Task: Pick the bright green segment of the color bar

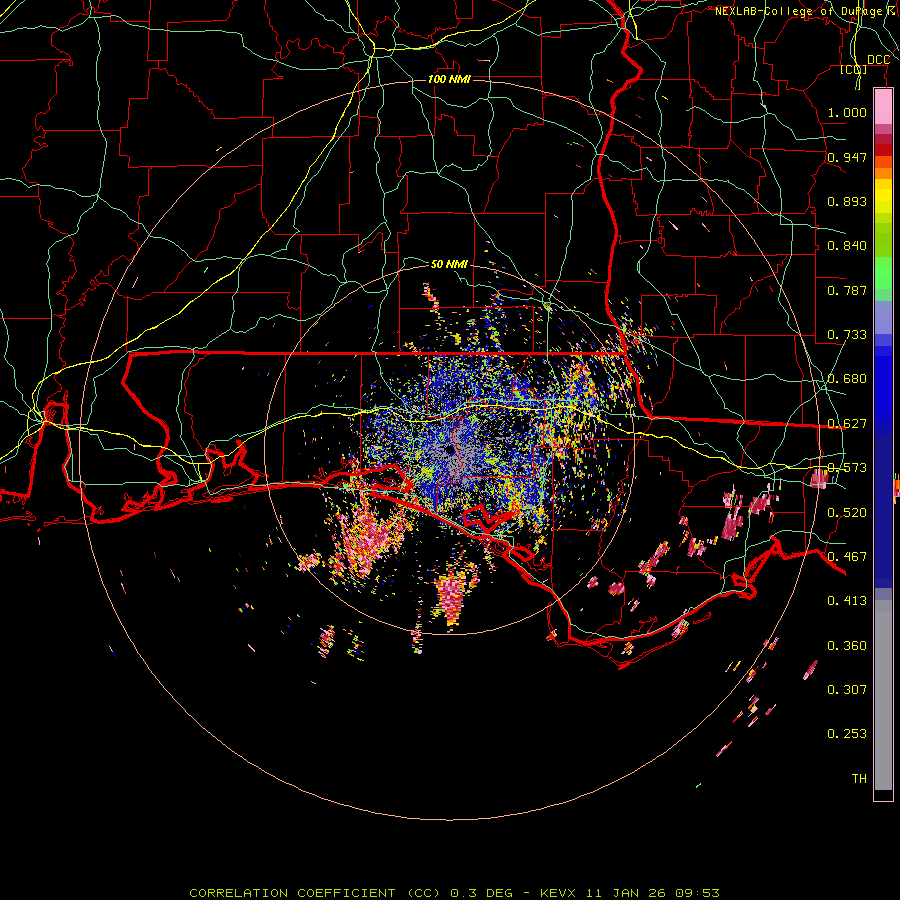Action: point(883,273)
